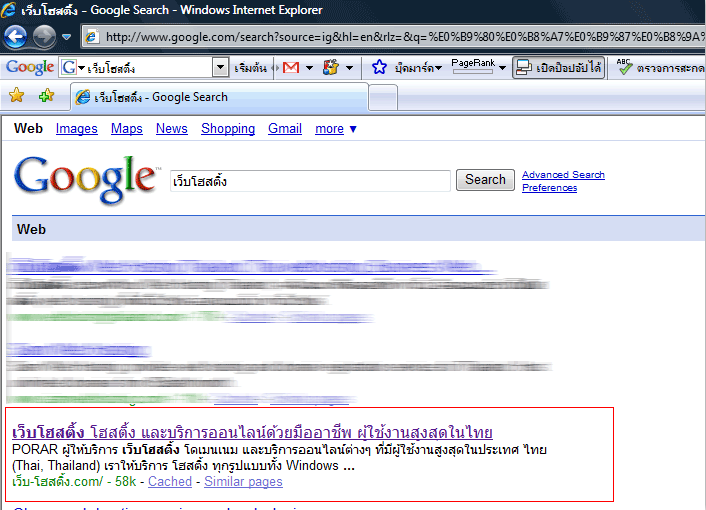Image resolution: width=706 pixels, height=510 pixels.
Task: Click the Add to Favorites star-plus icon
Action: coord(46,95)
